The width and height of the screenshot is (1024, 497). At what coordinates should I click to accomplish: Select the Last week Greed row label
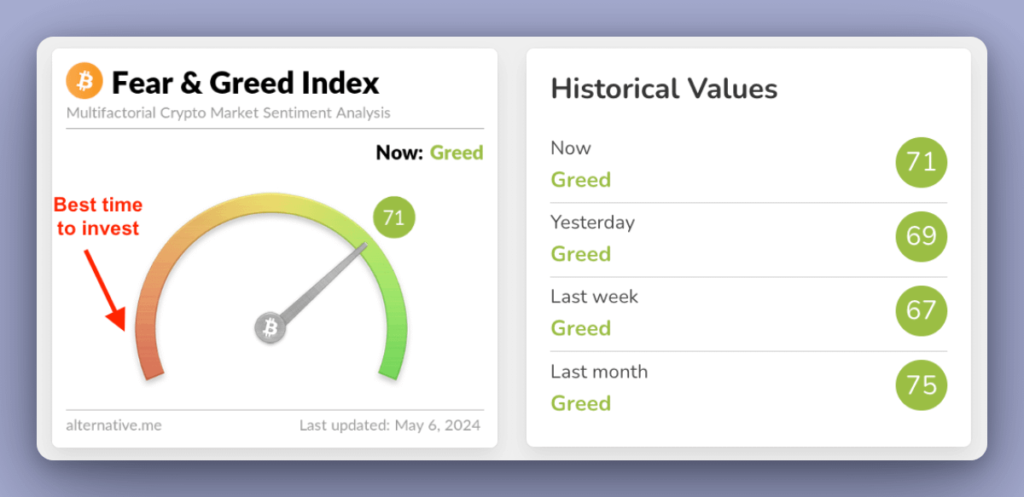click(x=581, y=328)
